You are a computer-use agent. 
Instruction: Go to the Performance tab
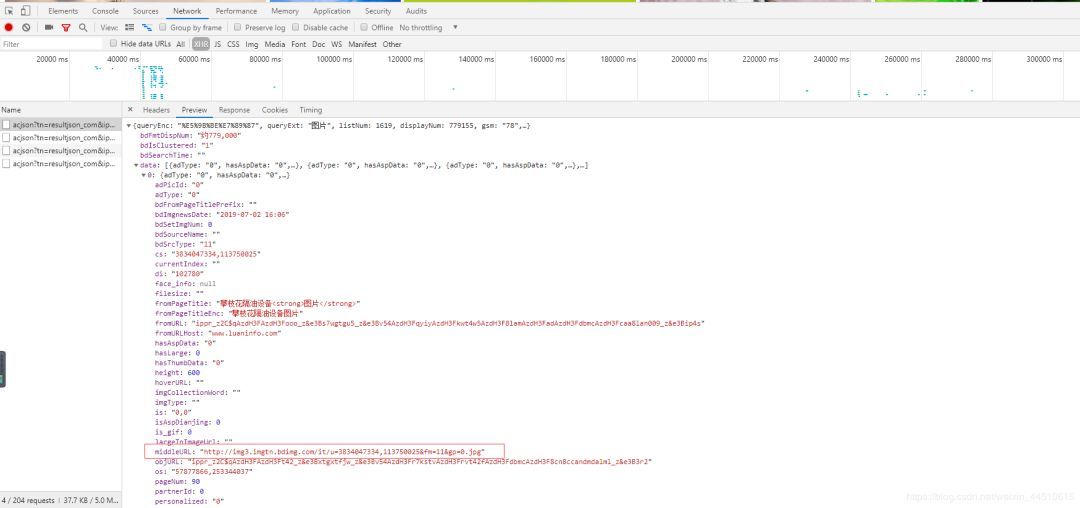point(236,11)
